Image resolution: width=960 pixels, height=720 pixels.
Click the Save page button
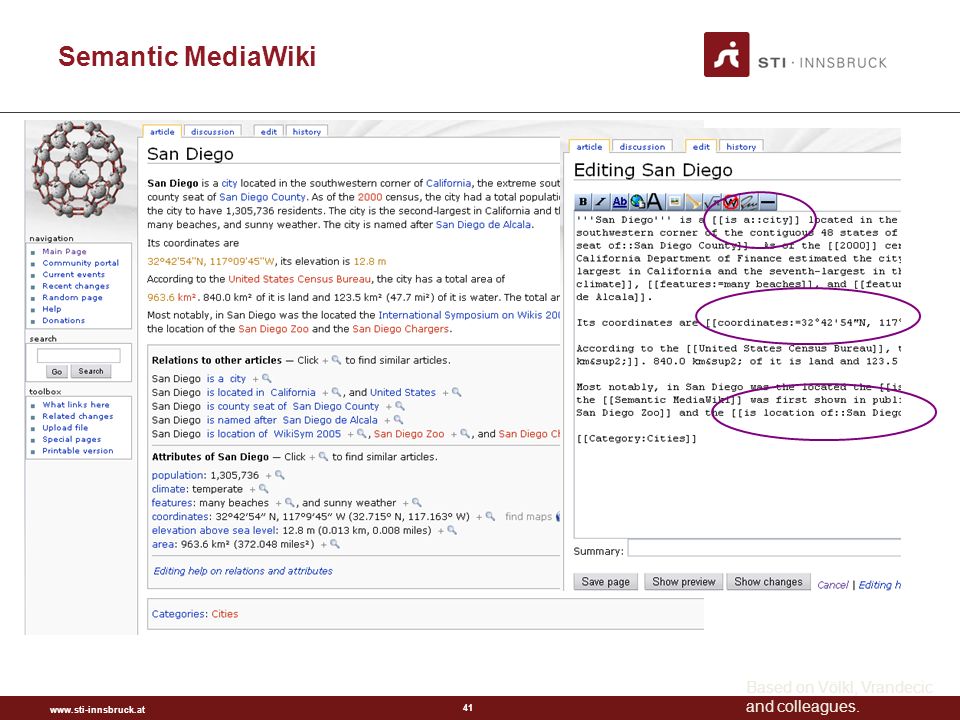[x=606, y=582]
